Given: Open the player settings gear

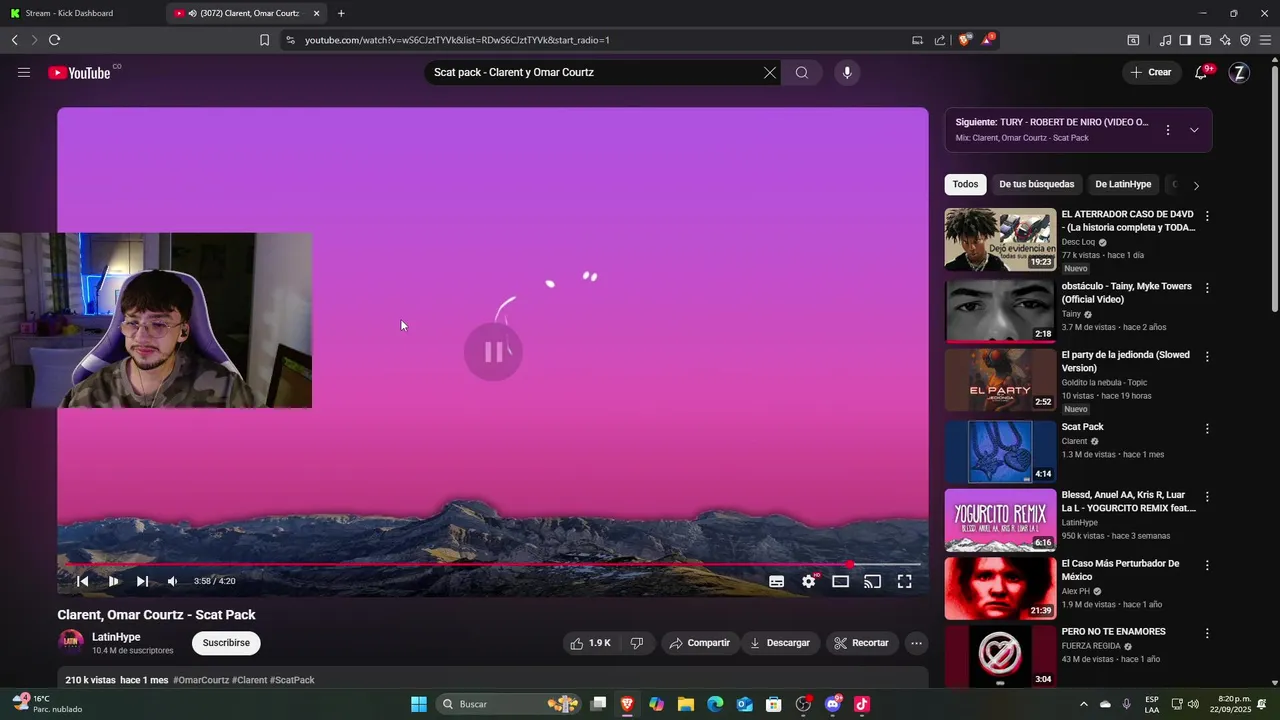Looking at the screenshot, I should [x=809, y=581].
